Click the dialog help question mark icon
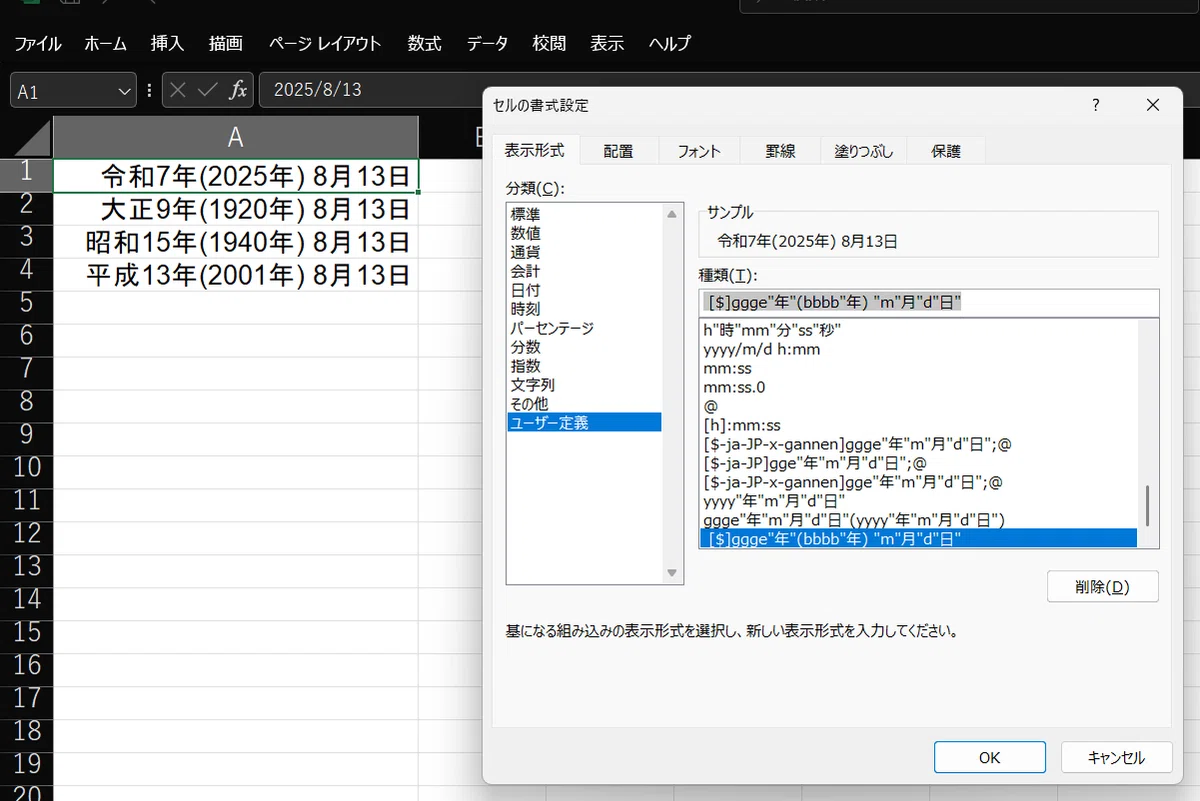 pos(1096,105)
